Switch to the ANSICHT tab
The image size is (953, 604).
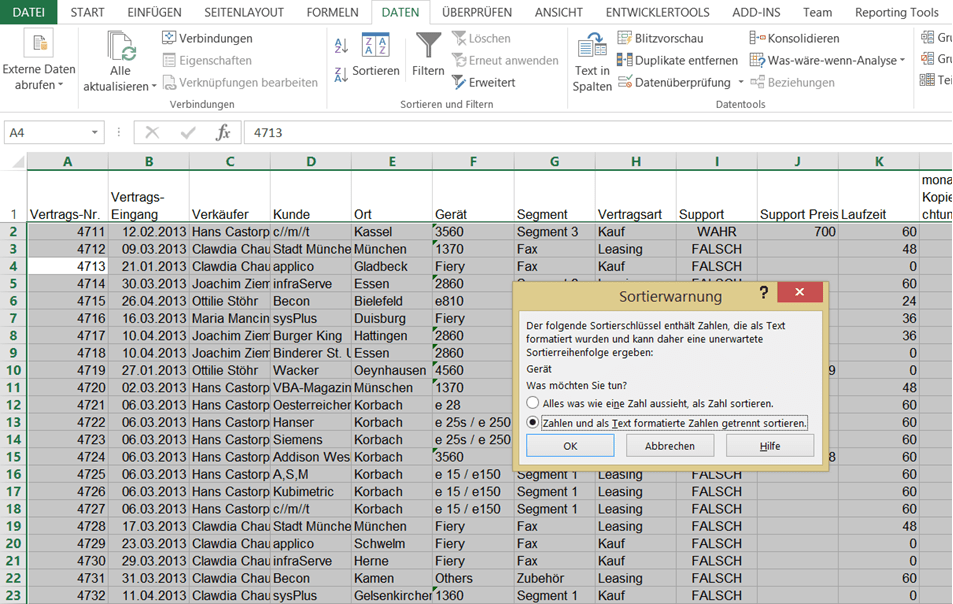(x=559, y=12)
